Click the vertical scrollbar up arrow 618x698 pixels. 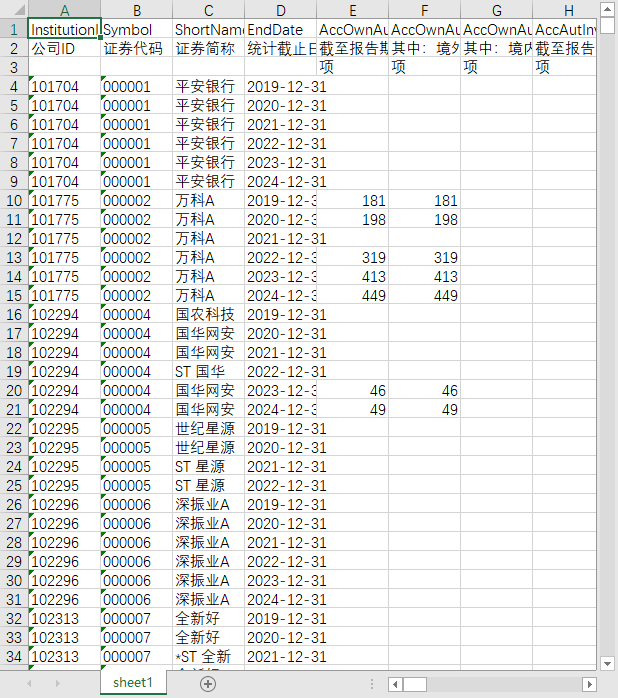607,9
